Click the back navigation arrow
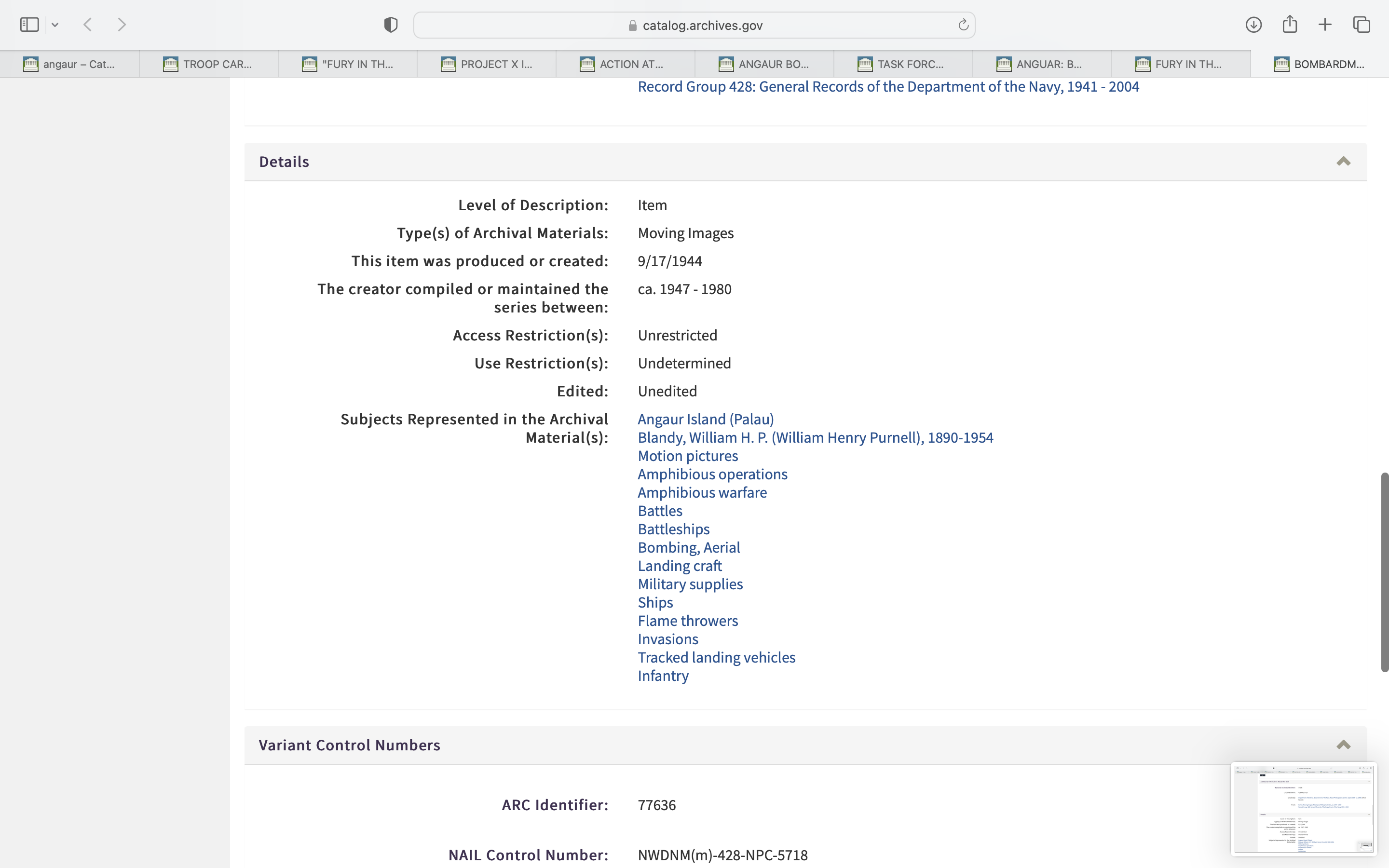 coord(88,25)
